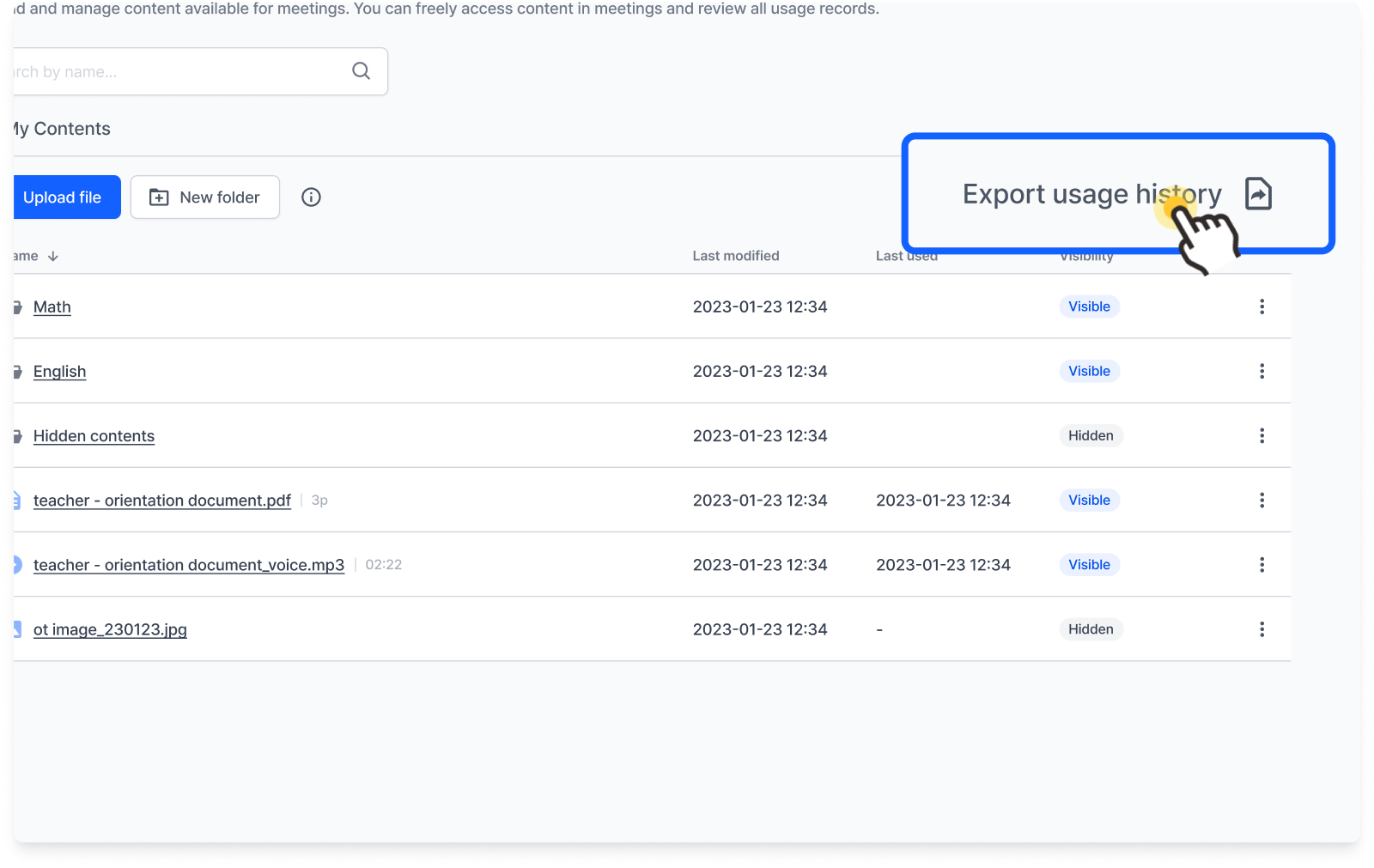Open the Math folder

(x=52, y=307)
